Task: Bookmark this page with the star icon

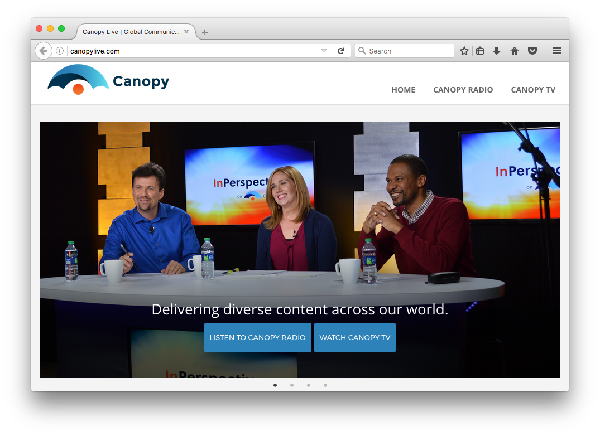Action: click(x=464, y=51)
